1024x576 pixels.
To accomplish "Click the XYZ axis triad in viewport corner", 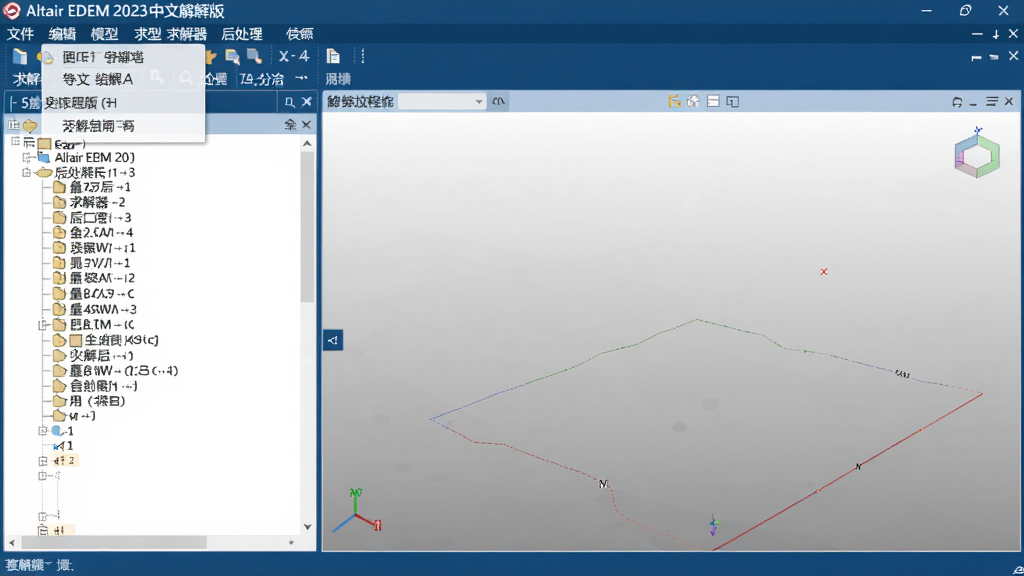I will (x=357, y=511).
